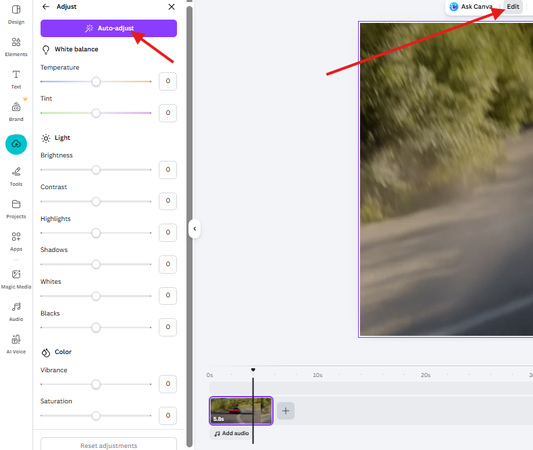Add a new page with plus button
The width and height of the screenshot is (533, 450).
pyautogui.click(x=286, y=411)
